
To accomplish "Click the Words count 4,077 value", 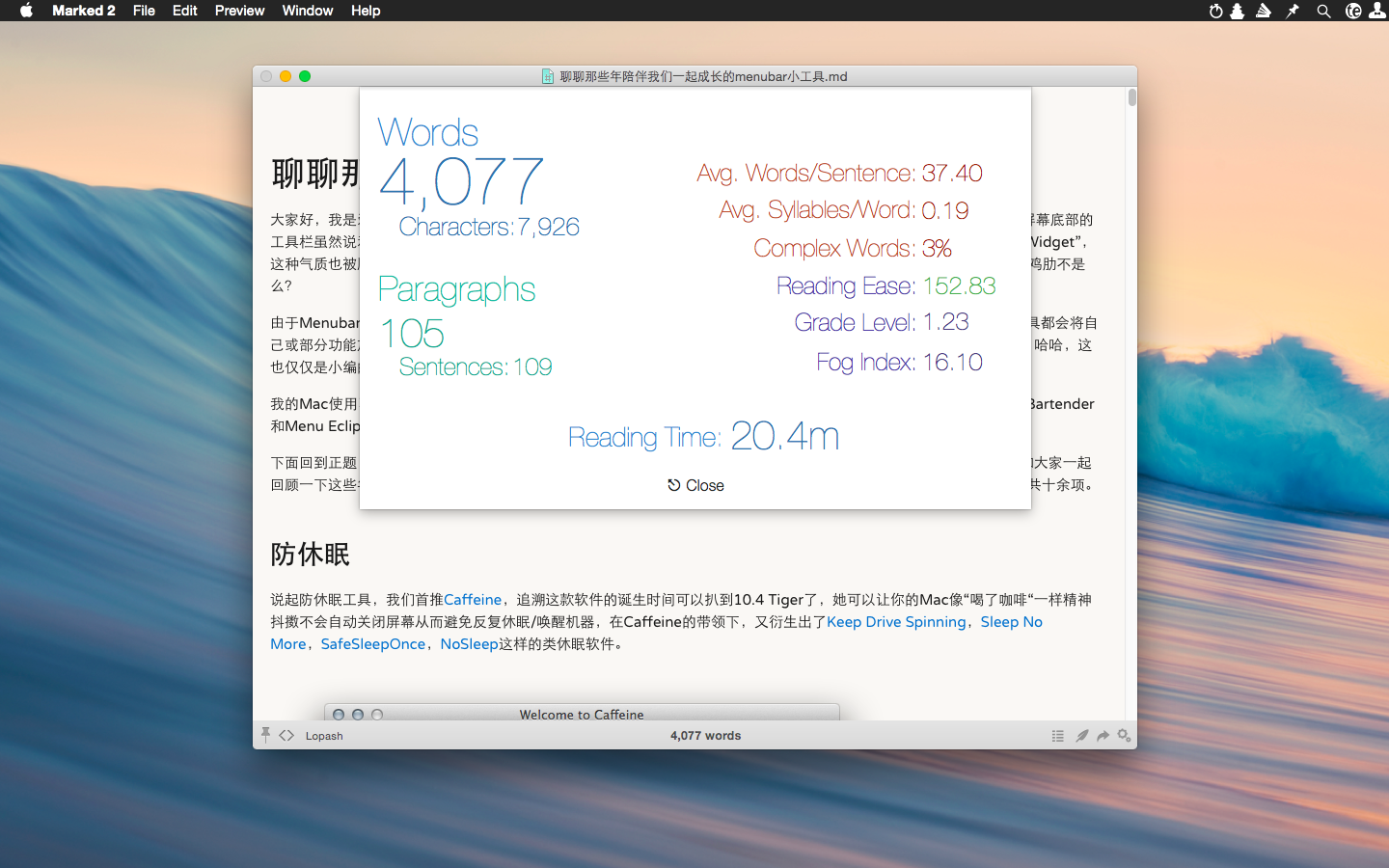I will (462, 182).
